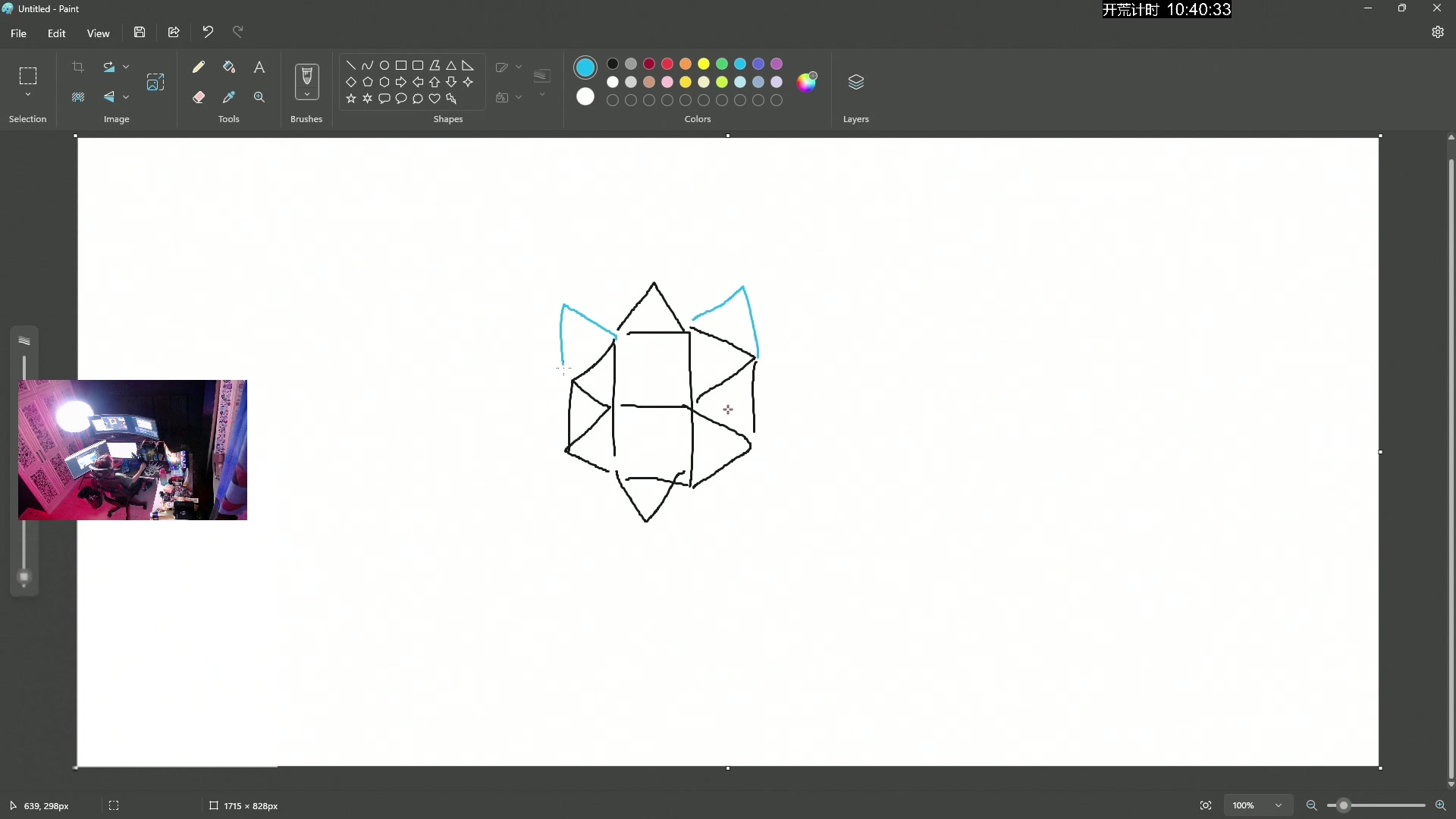Open the Layers panel
1456x819 pixels.
(855, 82)
